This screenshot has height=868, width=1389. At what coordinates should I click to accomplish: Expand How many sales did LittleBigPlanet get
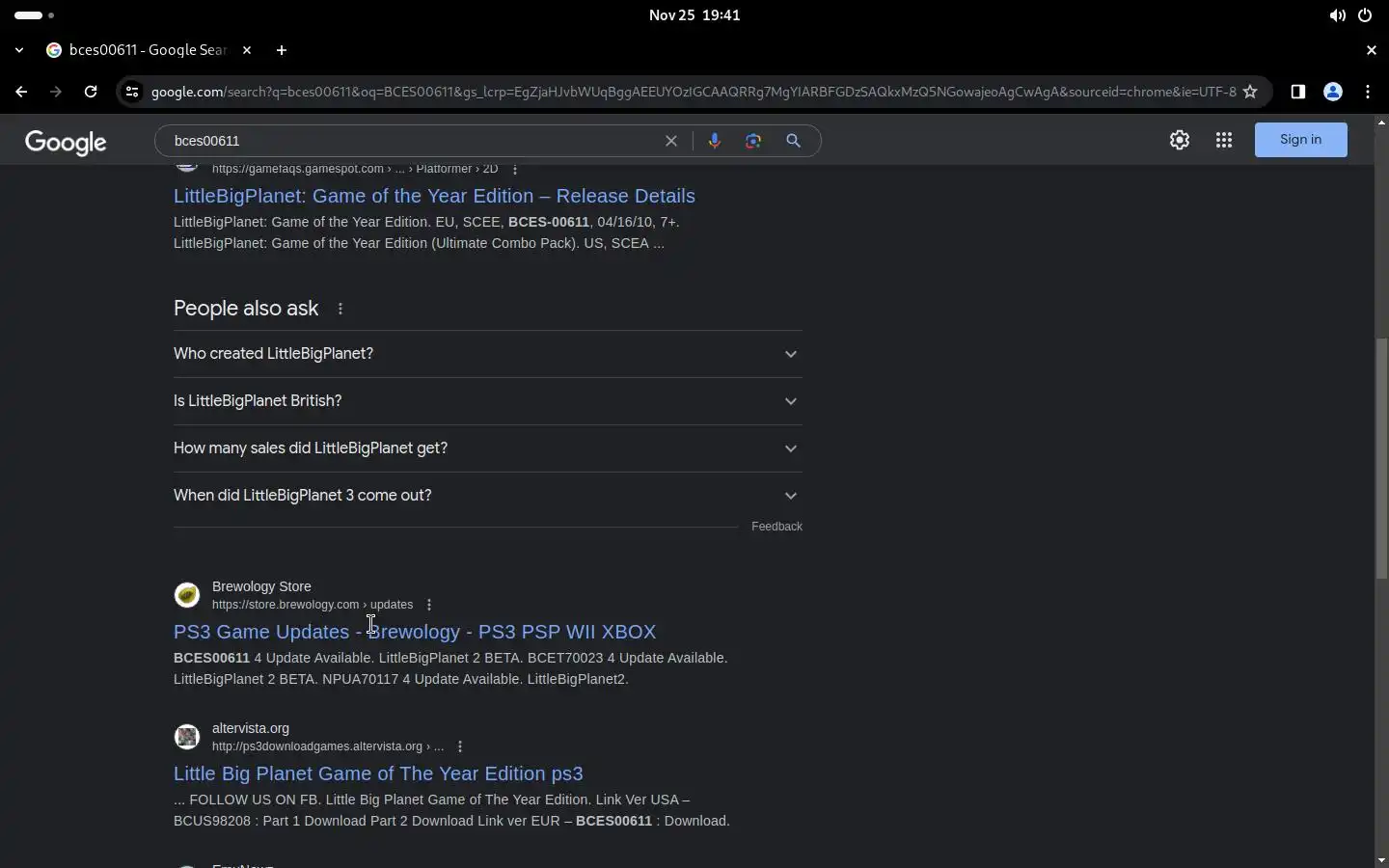click(x=488, y=448)
